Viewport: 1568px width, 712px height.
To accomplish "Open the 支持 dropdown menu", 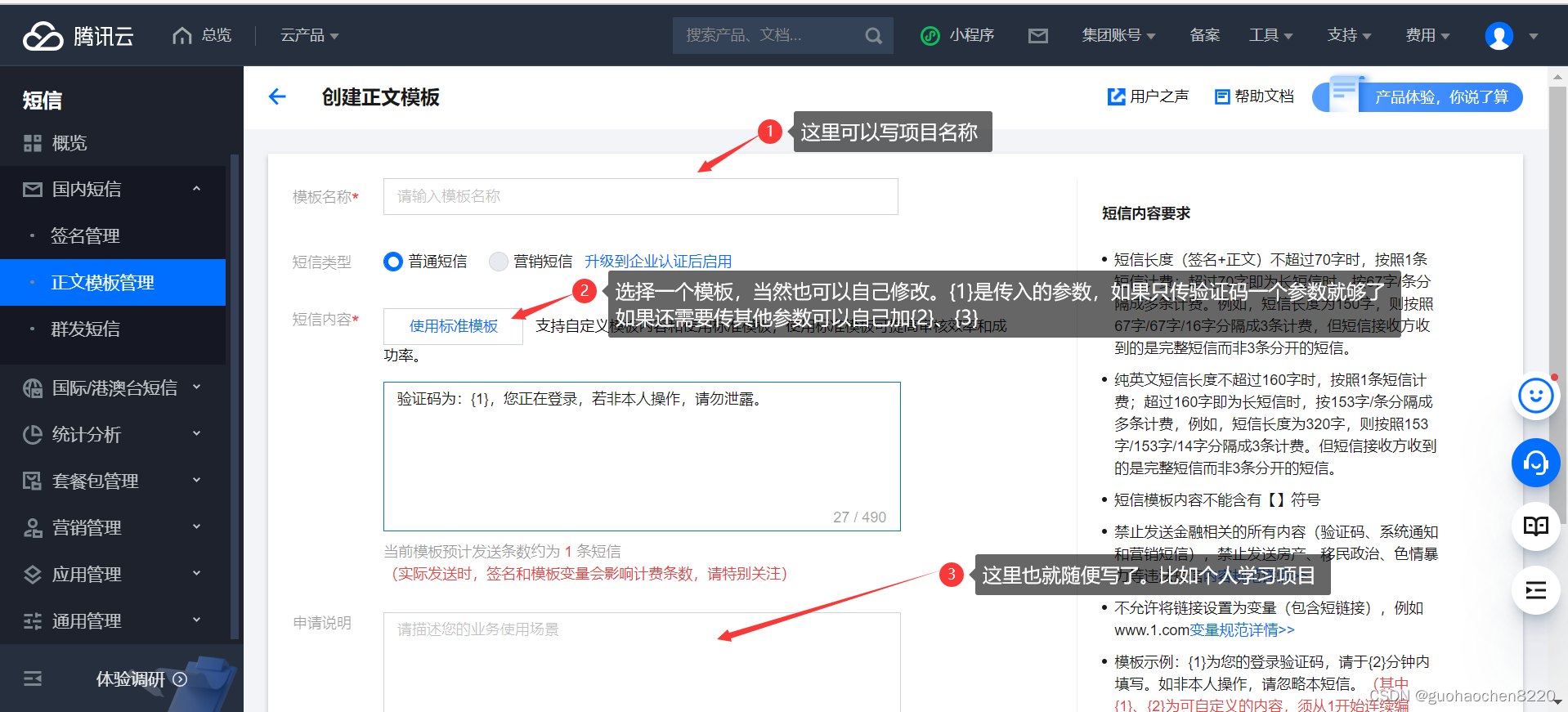I will [1349, 35].
